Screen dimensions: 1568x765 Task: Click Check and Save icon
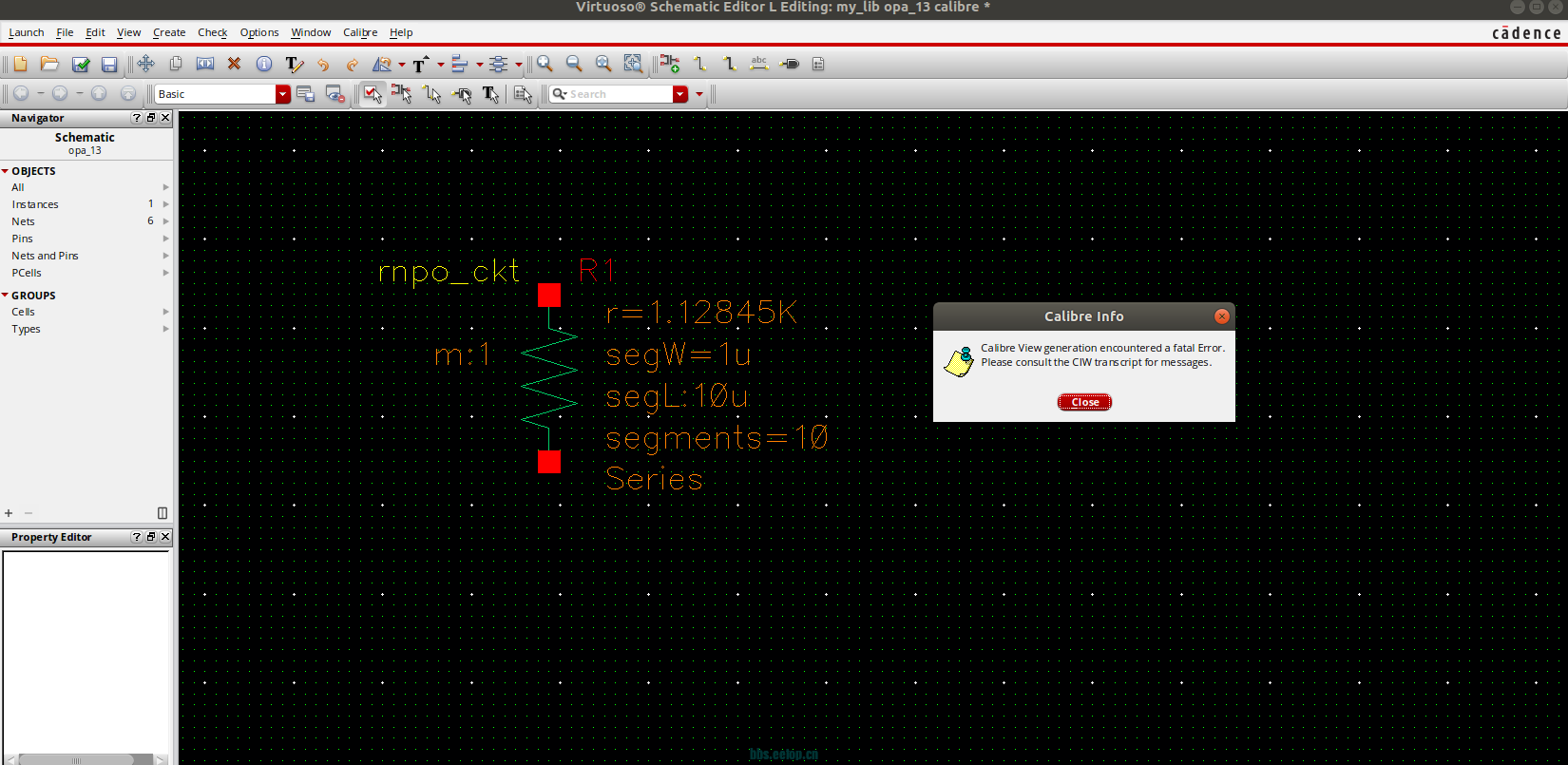pos(81,64)
